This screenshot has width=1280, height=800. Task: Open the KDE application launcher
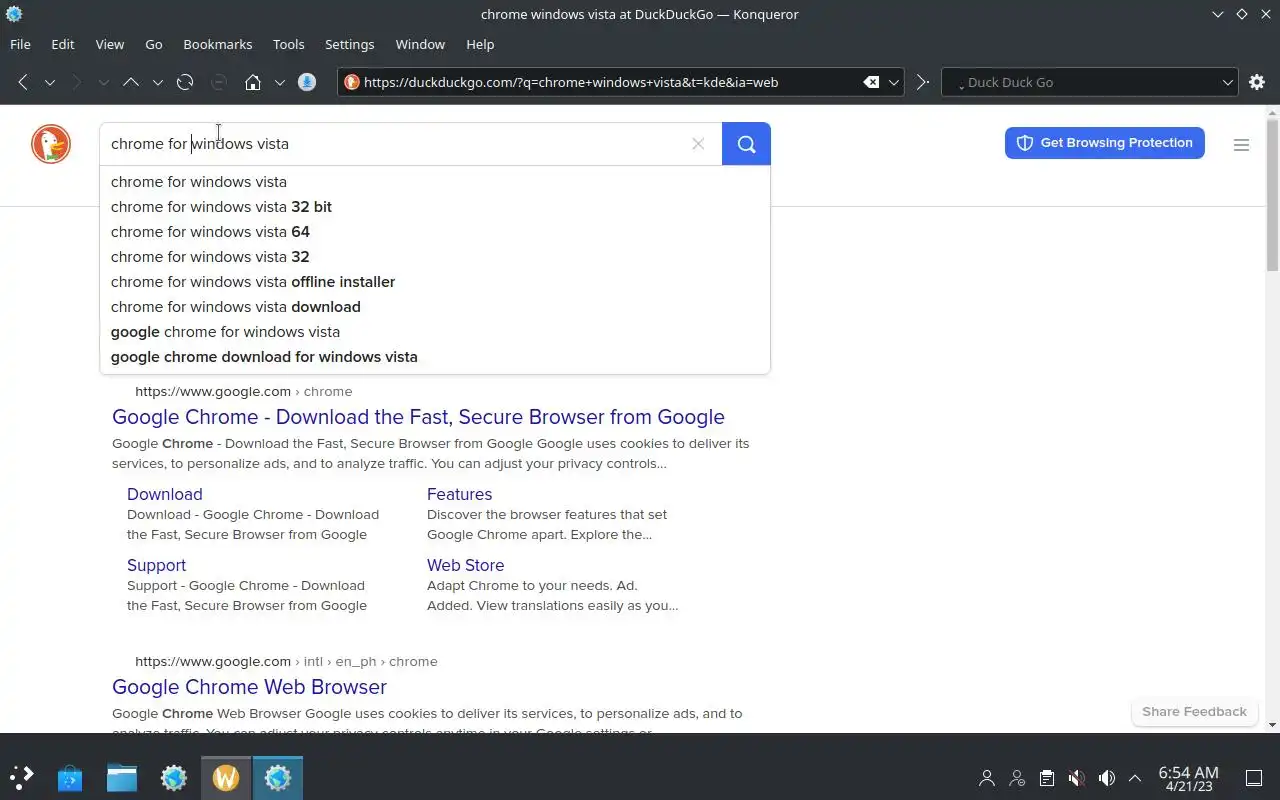(x=21, y=777)
